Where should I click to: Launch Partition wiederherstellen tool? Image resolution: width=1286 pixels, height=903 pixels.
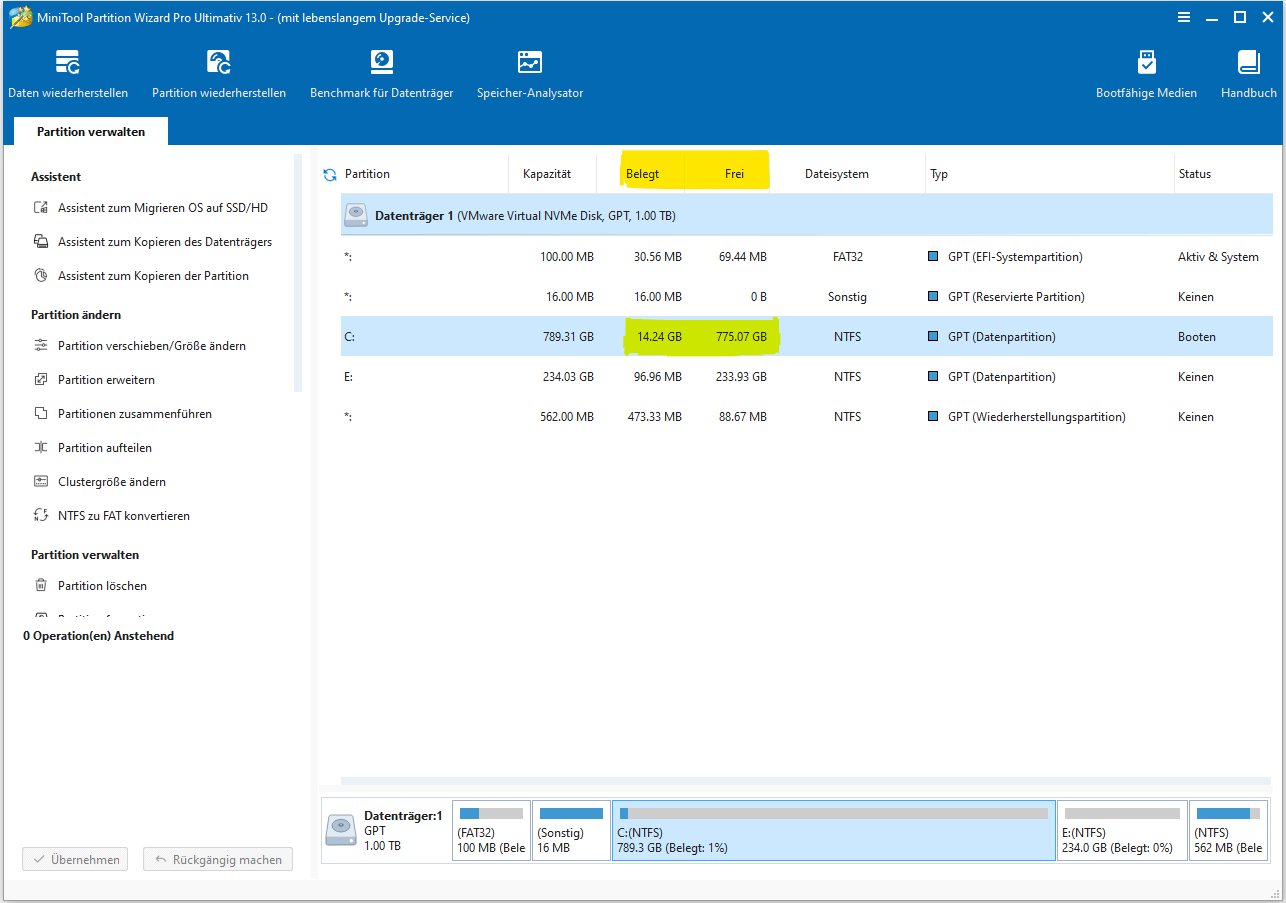(x=219, y=74)
